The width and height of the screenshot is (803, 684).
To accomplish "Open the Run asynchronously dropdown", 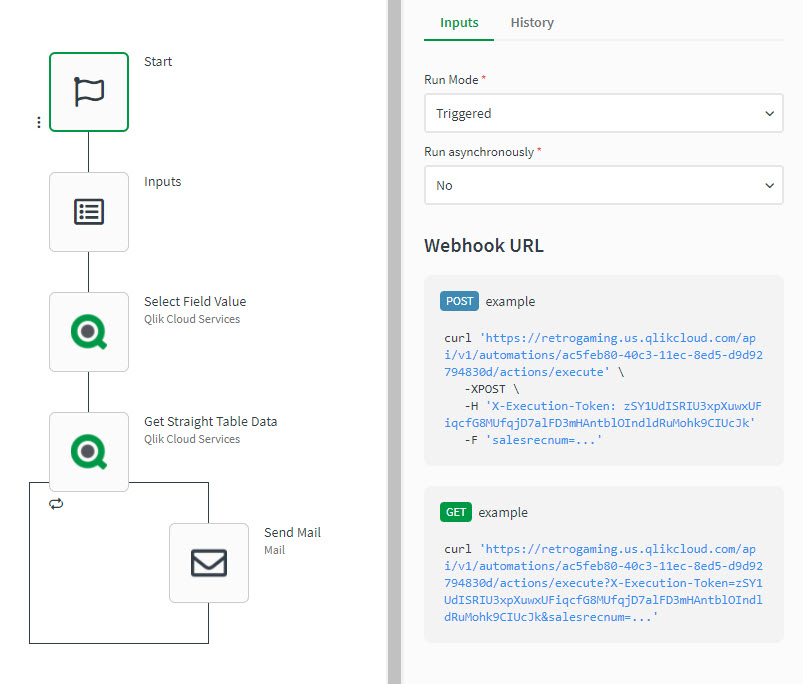I will point(603,186).
